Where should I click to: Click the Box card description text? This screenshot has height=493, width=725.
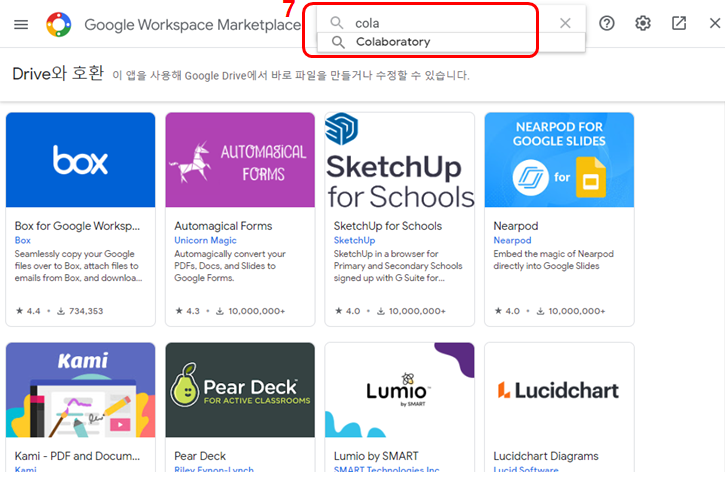click(78, 266)
